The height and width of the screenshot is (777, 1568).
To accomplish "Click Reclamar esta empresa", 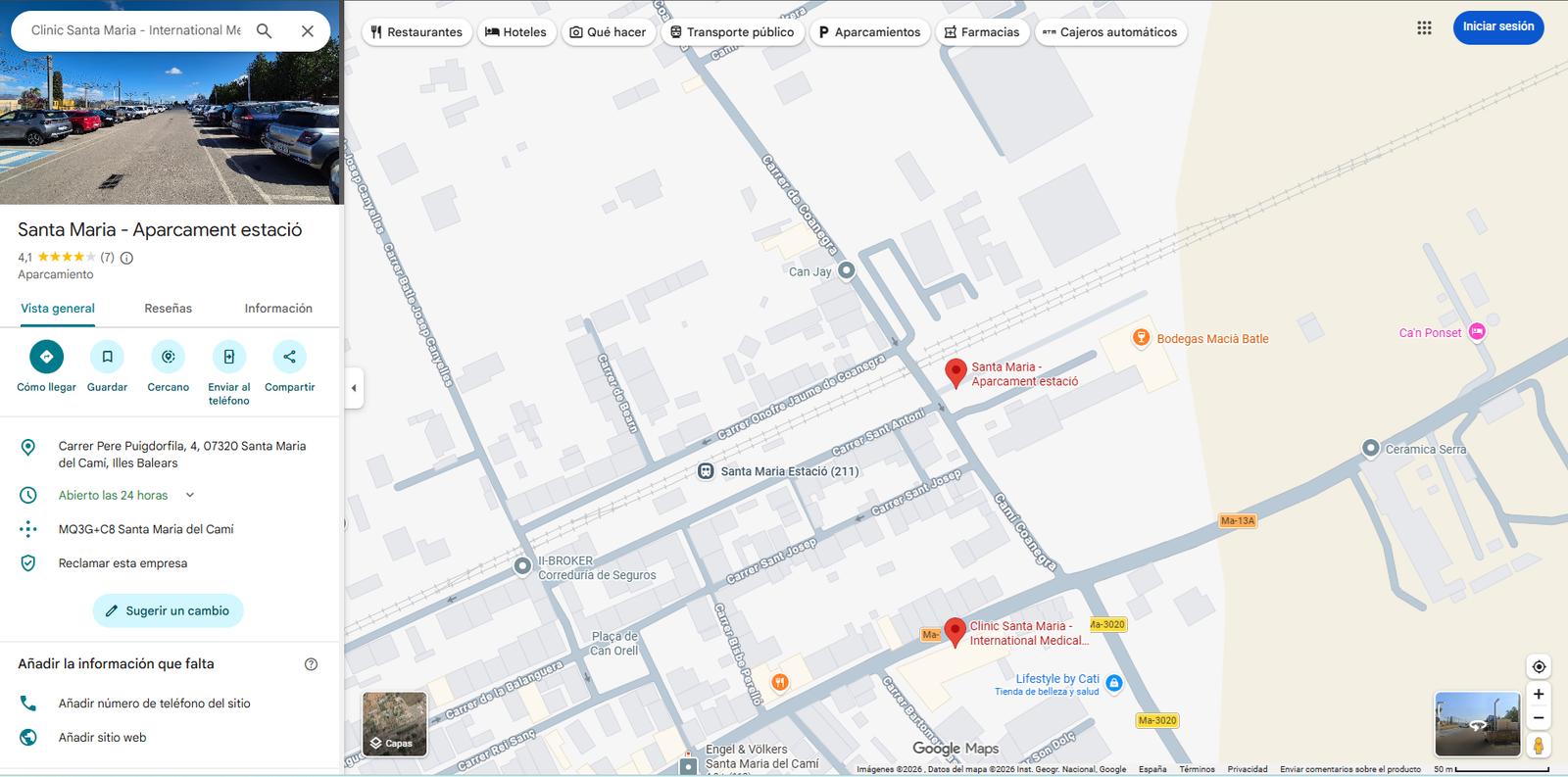I will pyautogui.click(x=170, y=563).
